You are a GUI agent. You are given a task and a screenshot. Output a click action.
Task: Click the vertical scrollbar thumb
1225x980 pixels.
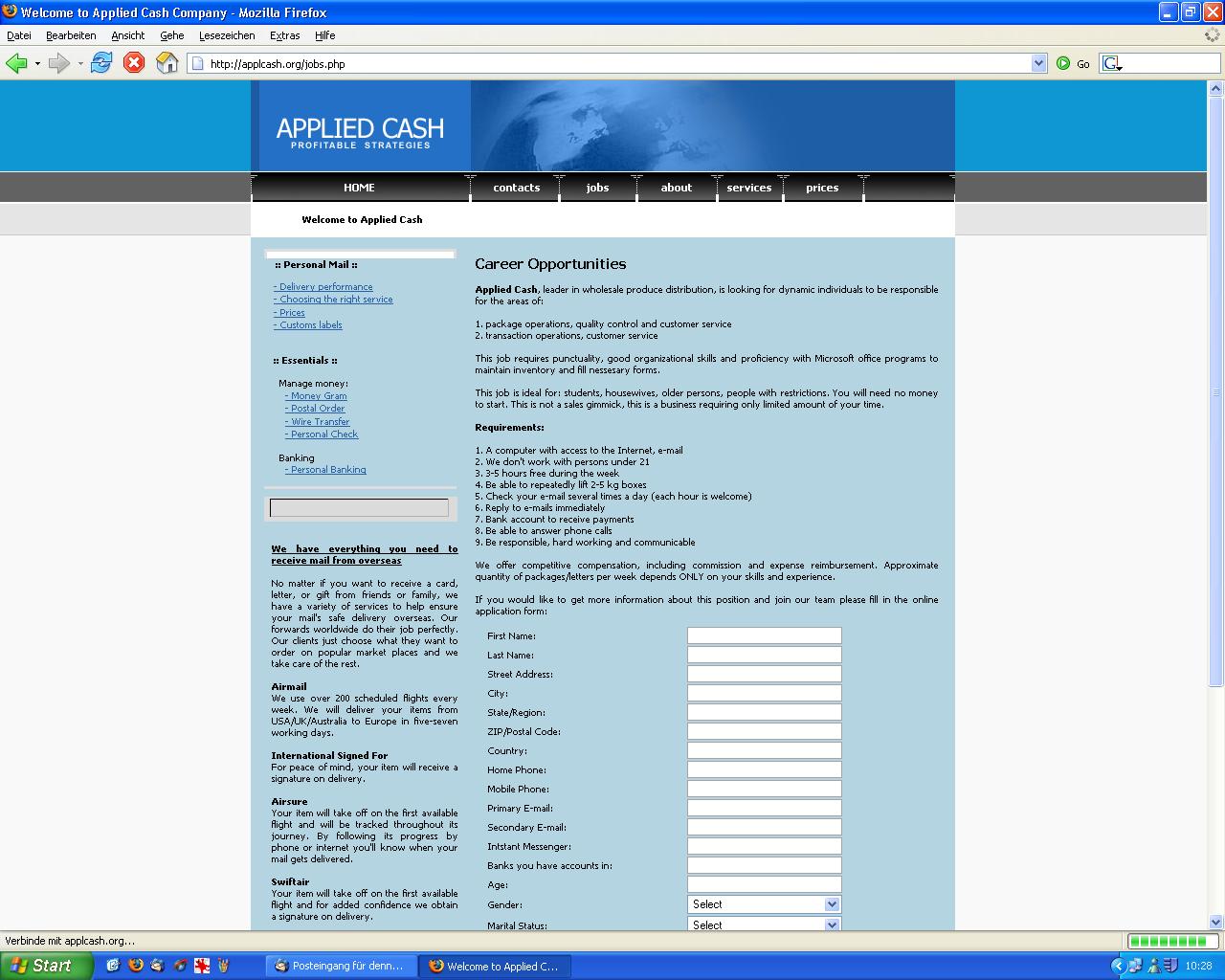click(x=1216, y=391)
